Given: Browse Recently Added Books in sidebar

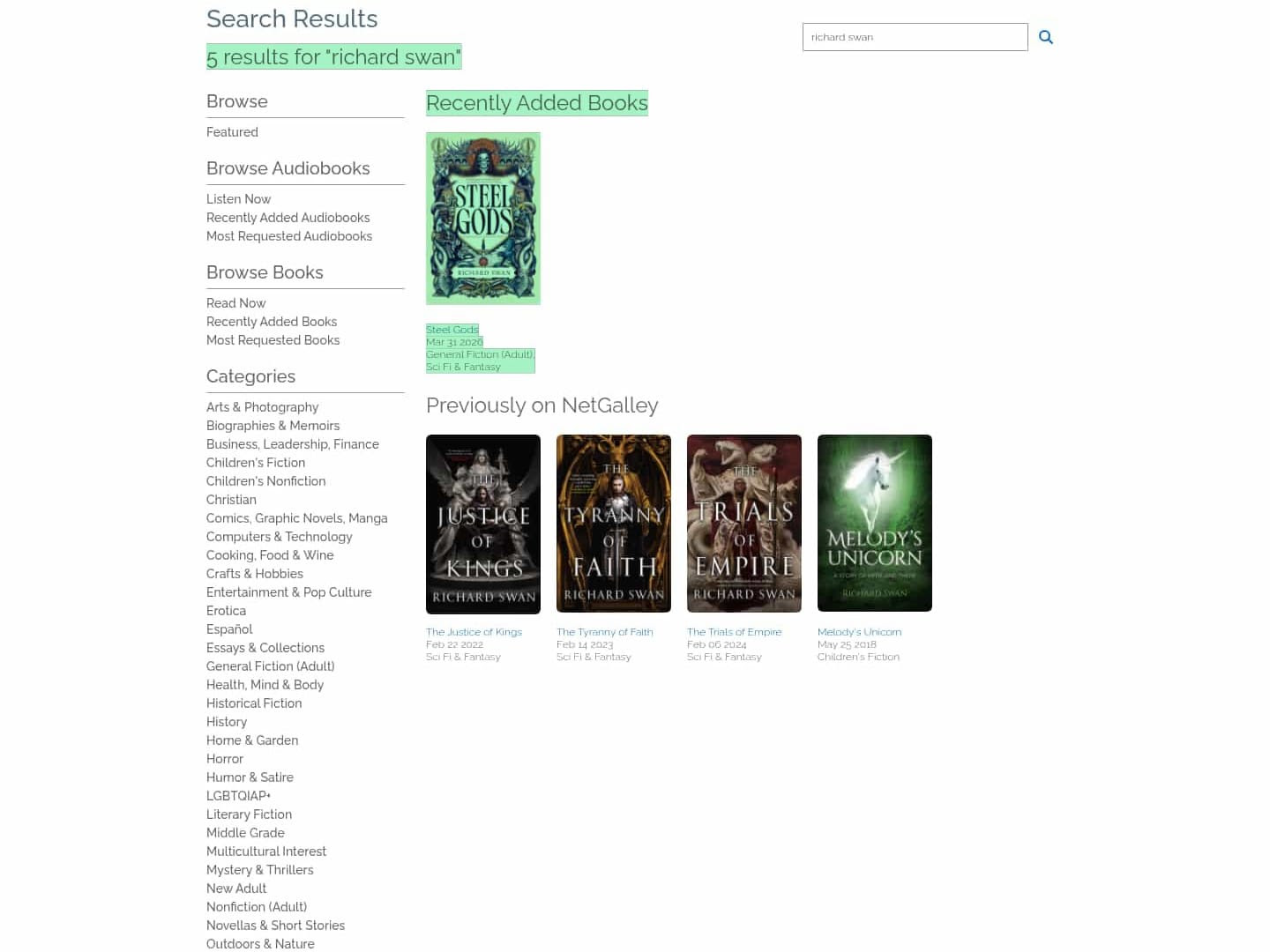Looking at the screenshot, I should pyautogui.click(x=272, y=322).
